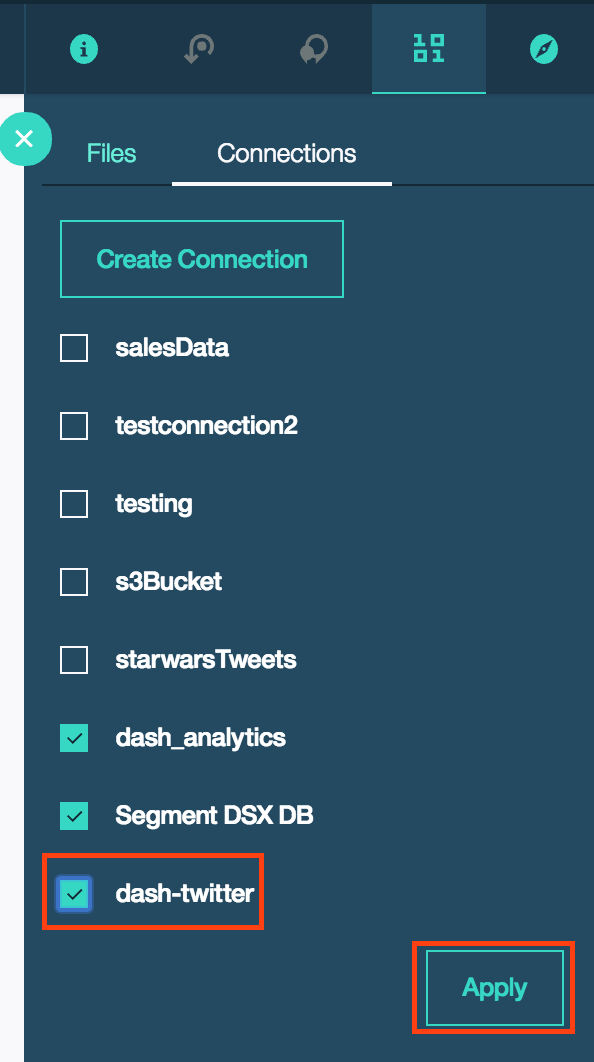
Task: Check the s3Bucket connection
Action: click(74, 581)
